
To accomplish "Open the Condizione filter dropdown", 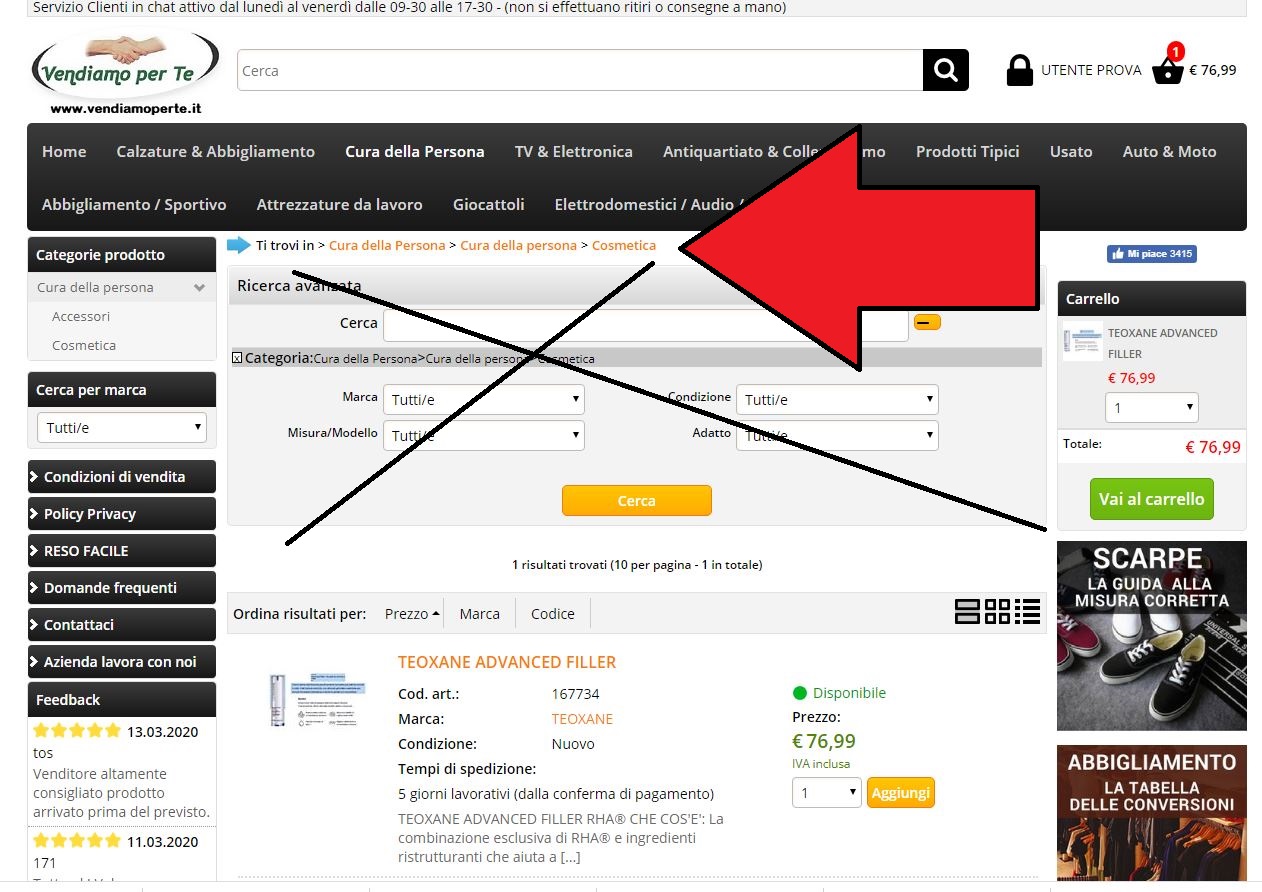I will point(837,399).
